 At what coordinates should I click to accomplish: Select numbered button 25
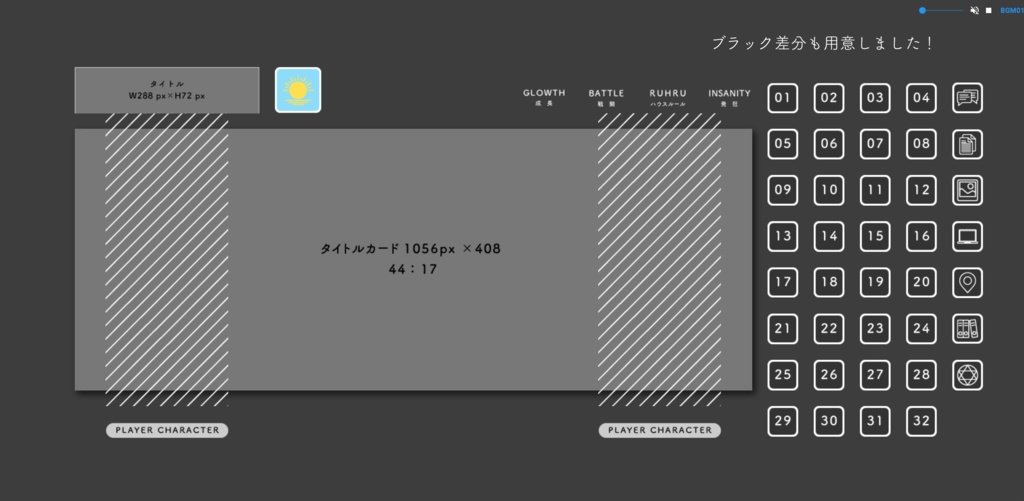pos(782,375)
